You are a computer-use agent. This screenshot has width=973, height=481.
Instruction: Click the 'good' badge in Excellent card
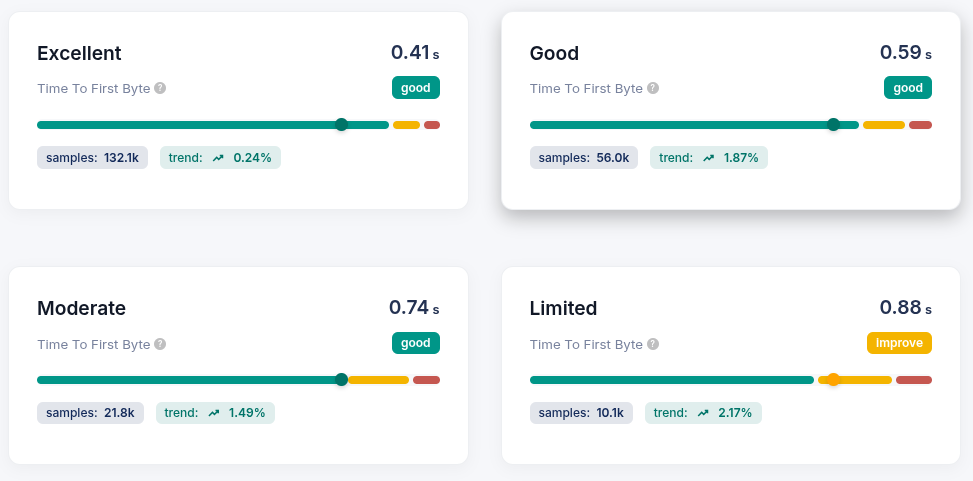(415, 88)
